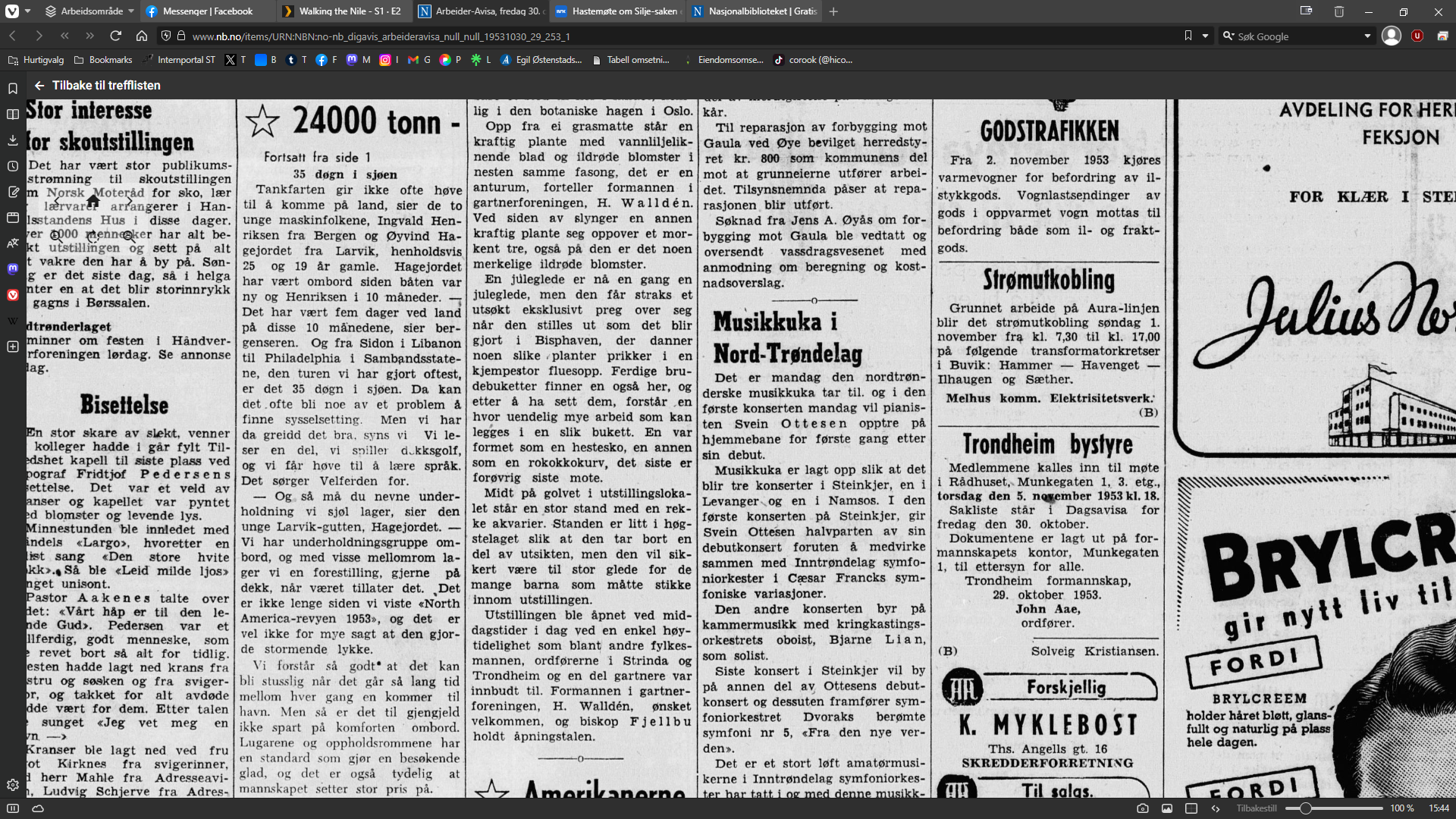Viewport: 1456px width, 819px height.
Task: Open the Mastodon M bookmark
Action: (358, 60)
